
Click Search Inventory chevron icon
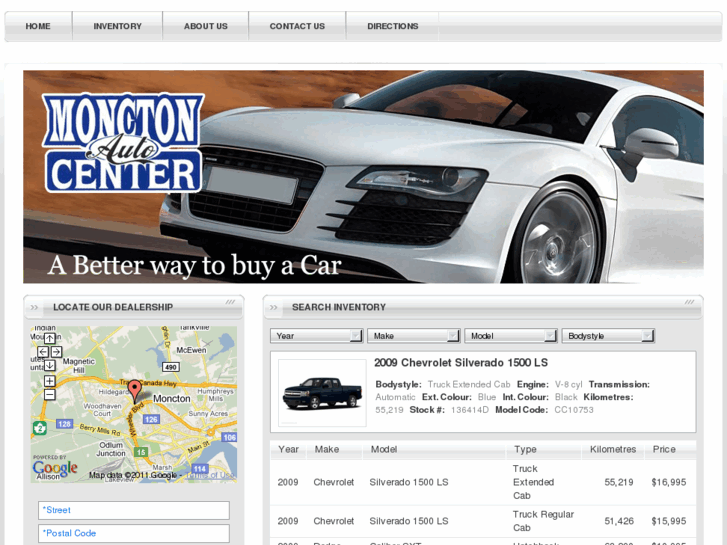click(x=274, y=308)
